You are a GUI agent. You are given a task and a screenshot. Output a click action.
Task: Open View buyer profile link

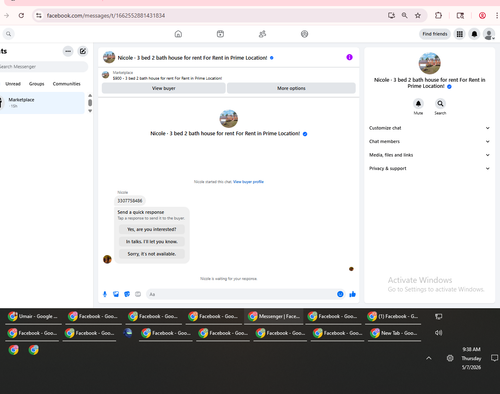click(x=248, y=182)
